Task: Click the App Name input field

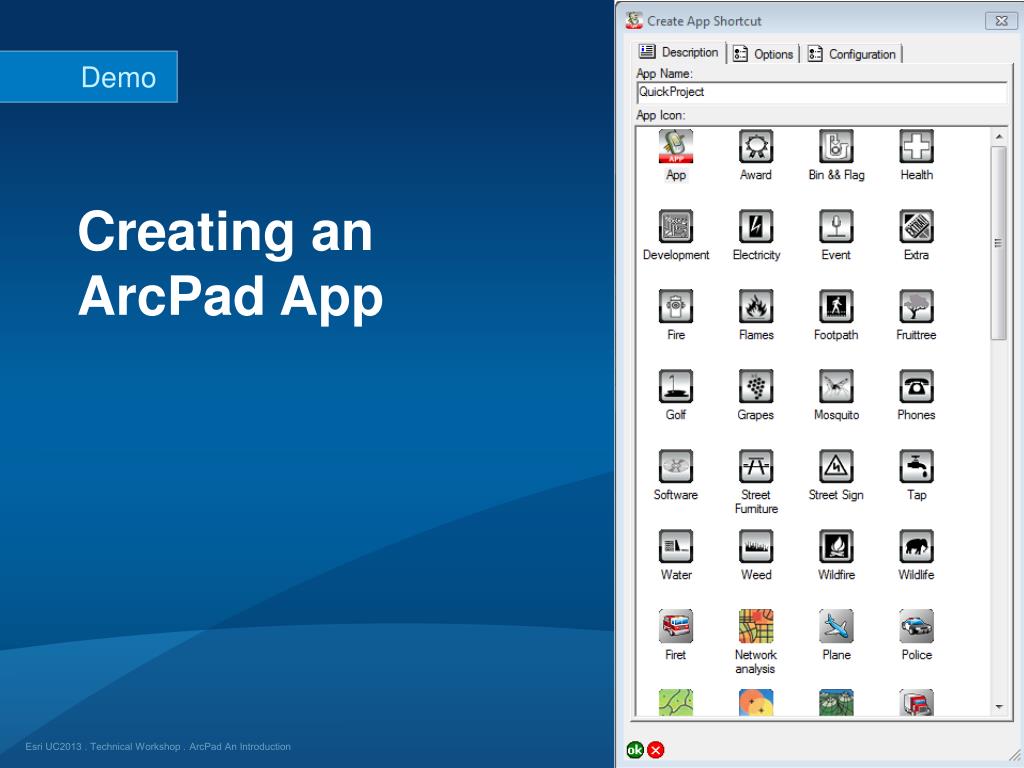Action: pos(822,92)
